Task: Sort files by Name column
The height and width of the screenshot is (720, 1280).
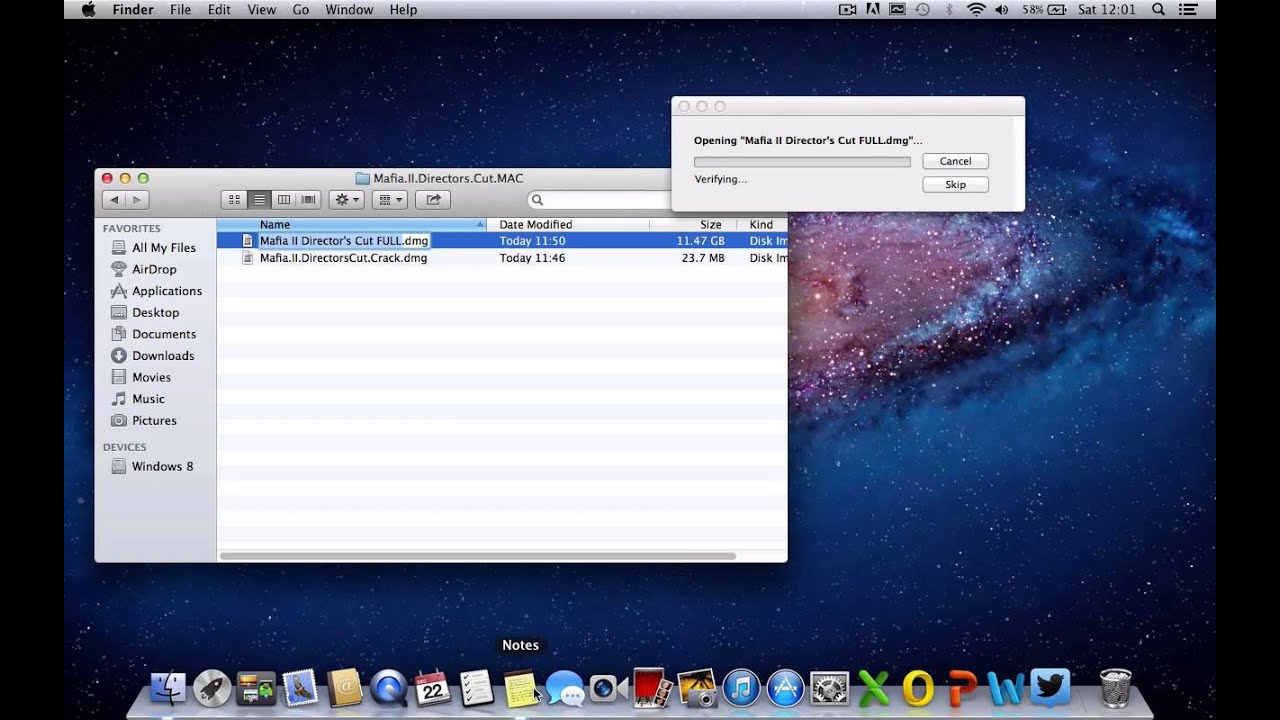Action: [x=352, y=225]
